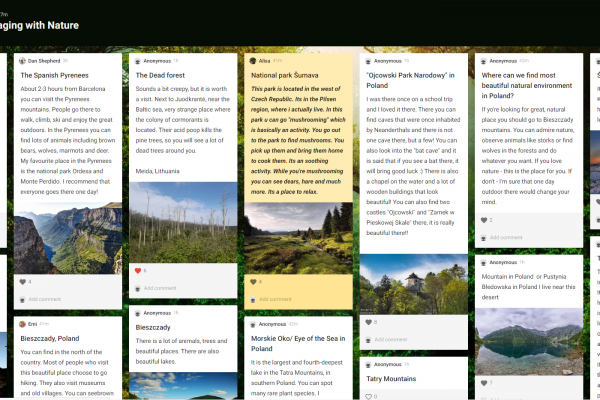Add comment on The Spanish Pyrenees post
This screenshot has width=600, height=400.
[x=45, y=299]
